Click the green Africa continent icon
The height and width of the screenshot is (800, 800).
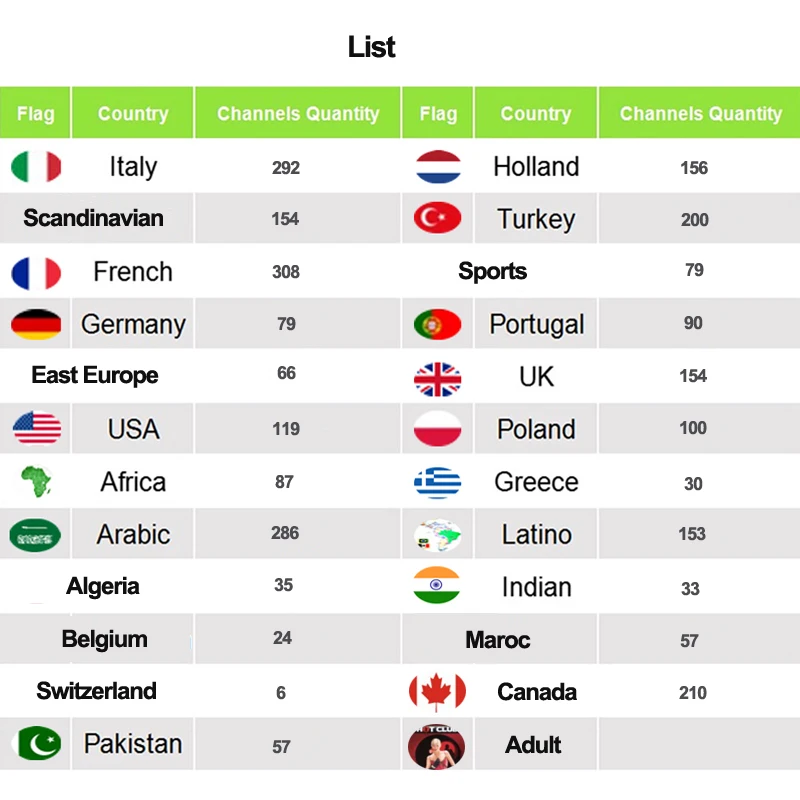36,481
